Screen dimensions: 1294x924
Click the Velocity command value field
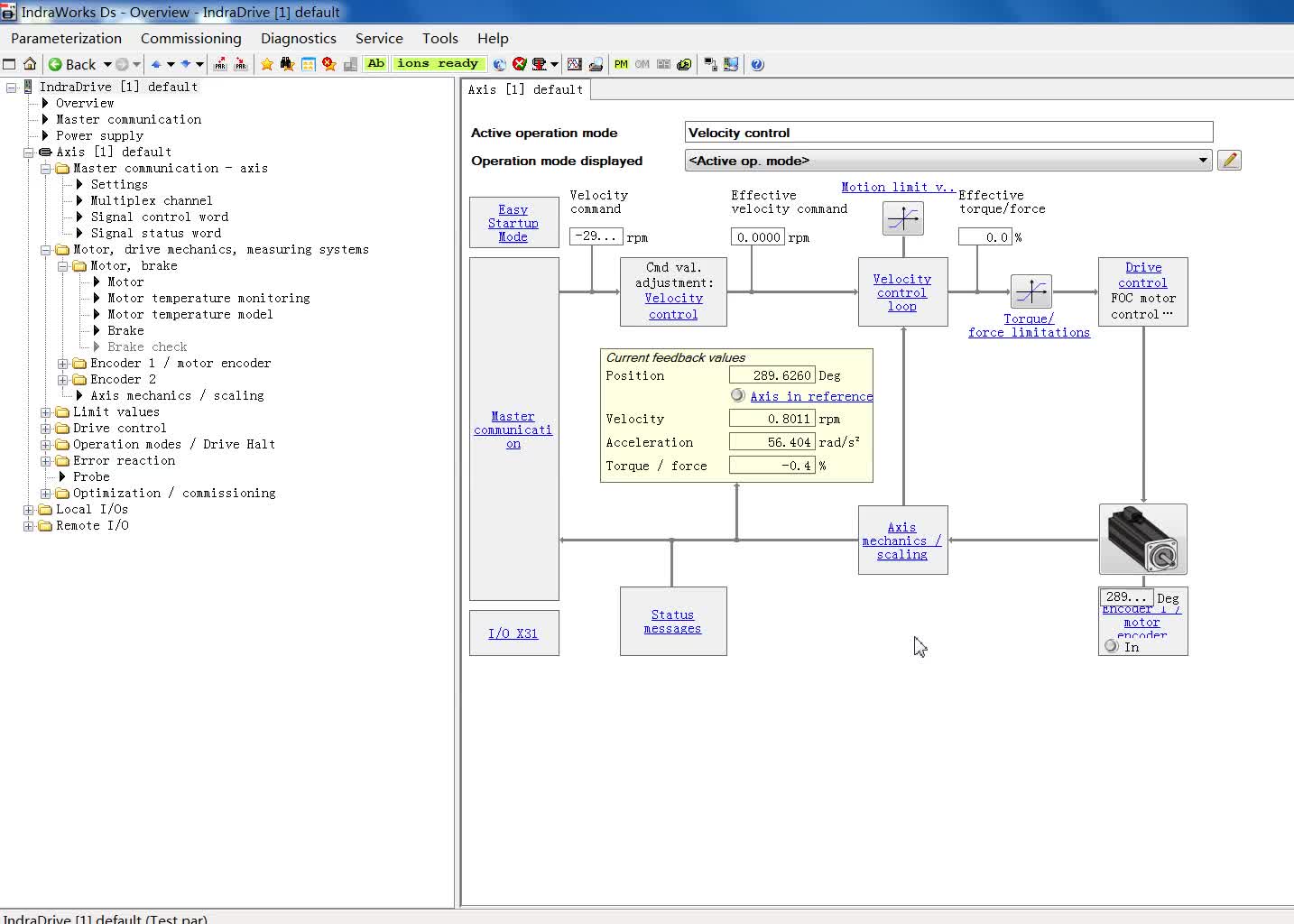tap(596, 236)
